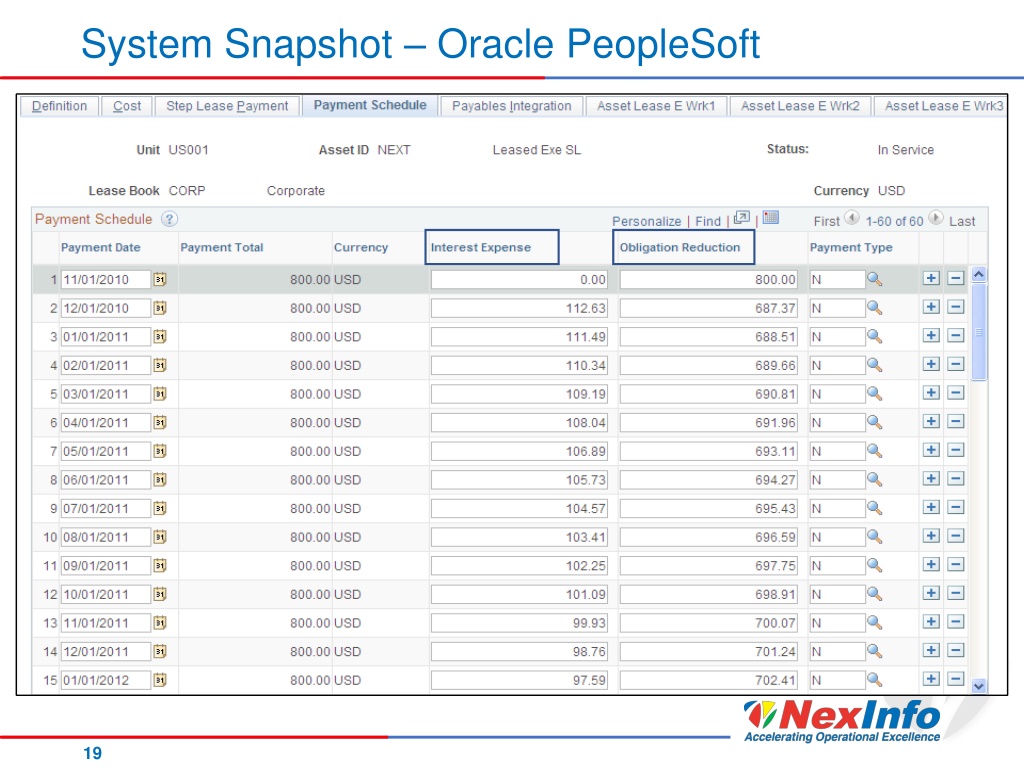Look up payment type in row 8
This screenshot has height=768, width=1024.
coord(874,479)
